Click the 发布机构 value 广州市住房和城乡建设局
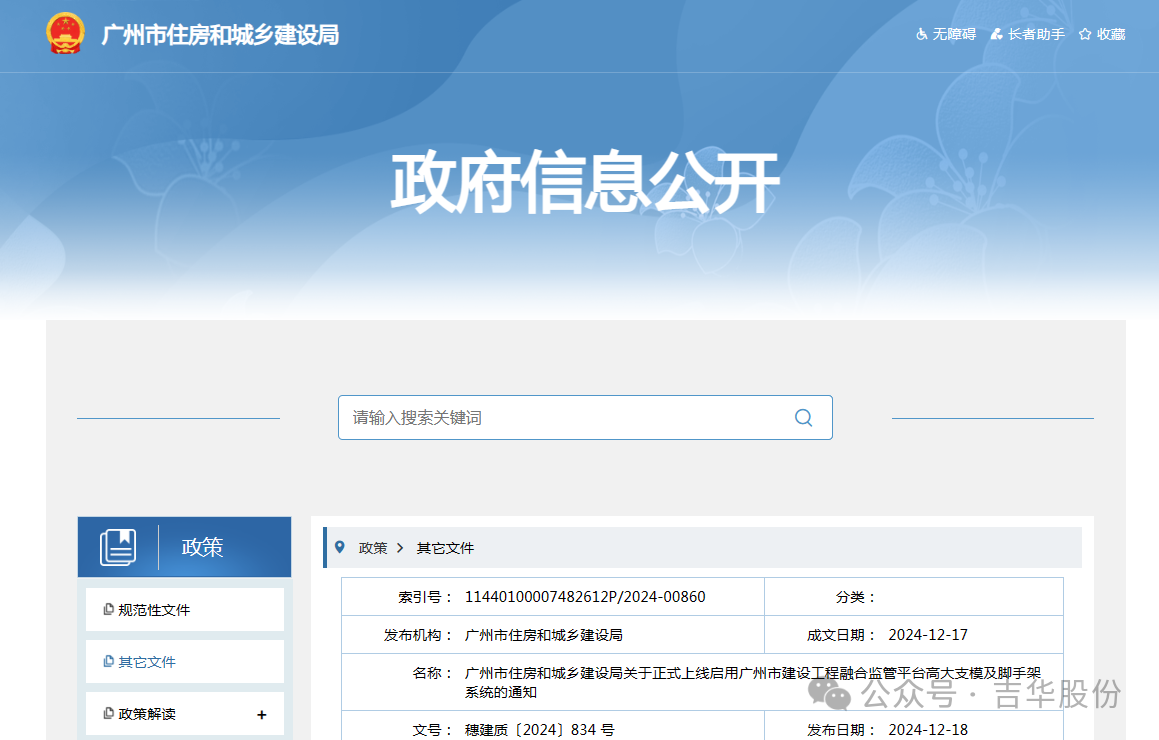The height and width of the screenshot is (740, 1159). point(543,635)
